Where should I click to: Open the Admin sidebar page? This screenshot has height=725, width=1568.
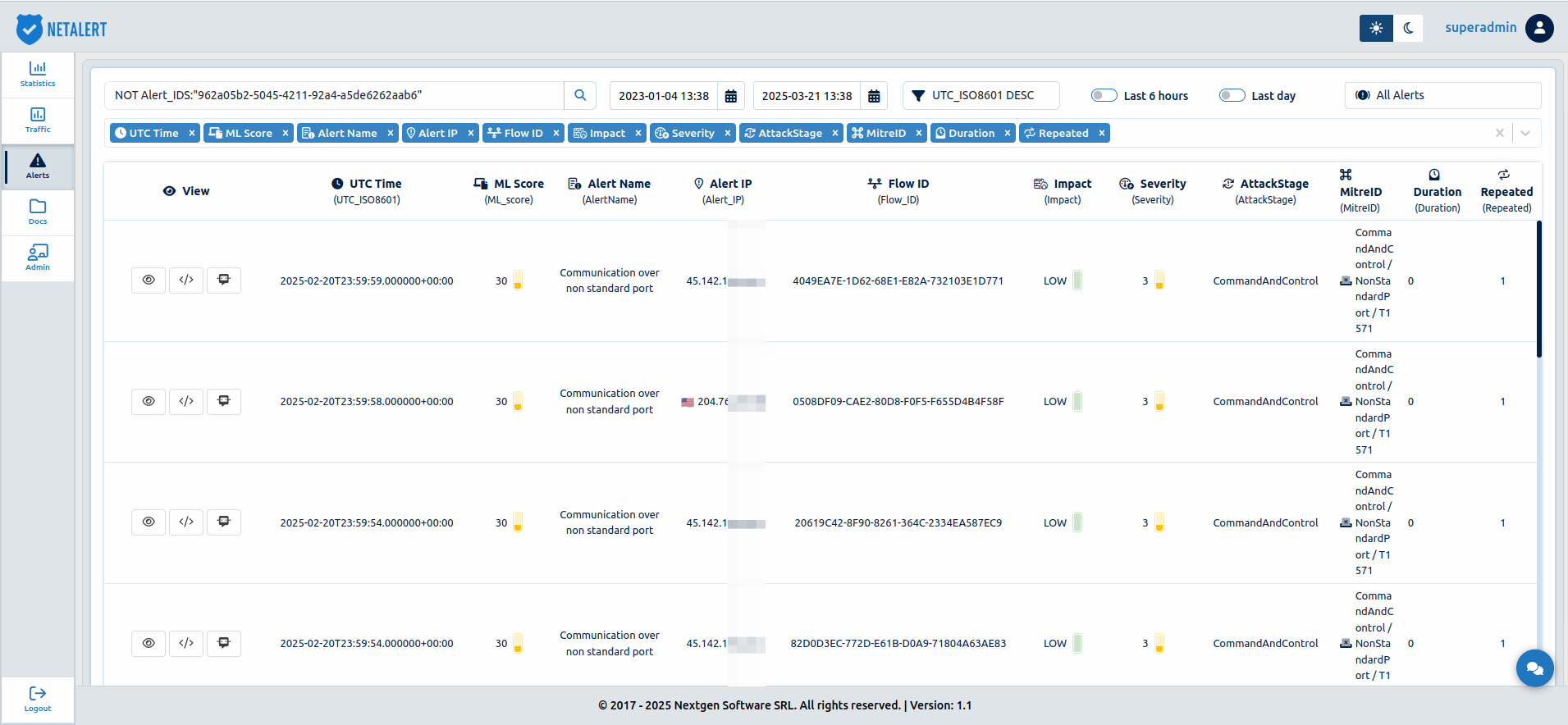tap(38, 258)
